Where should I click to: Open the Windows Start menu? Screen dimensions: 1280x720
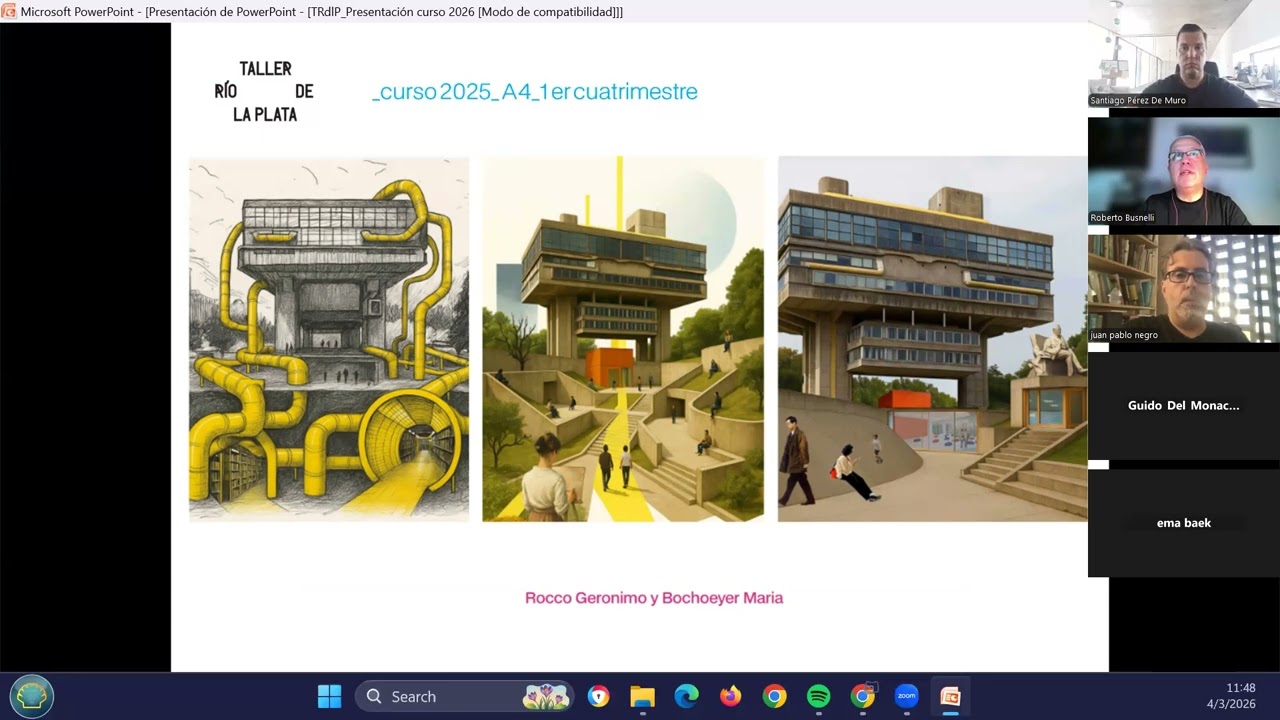coord(329,696)
